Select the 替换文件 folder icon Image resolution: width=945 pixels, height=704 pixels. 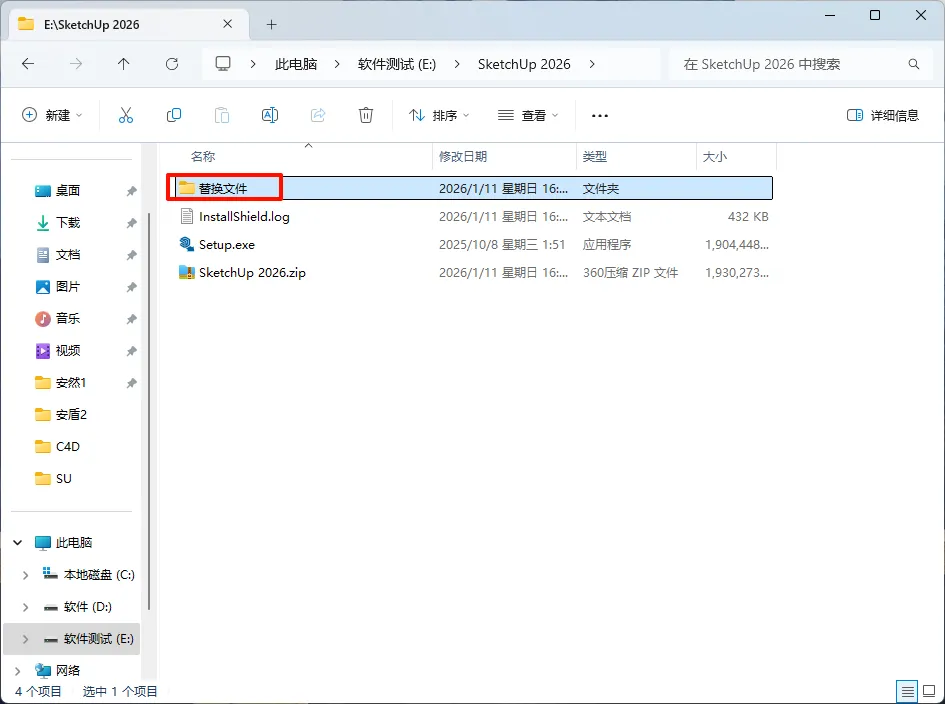tap(186, 188)
